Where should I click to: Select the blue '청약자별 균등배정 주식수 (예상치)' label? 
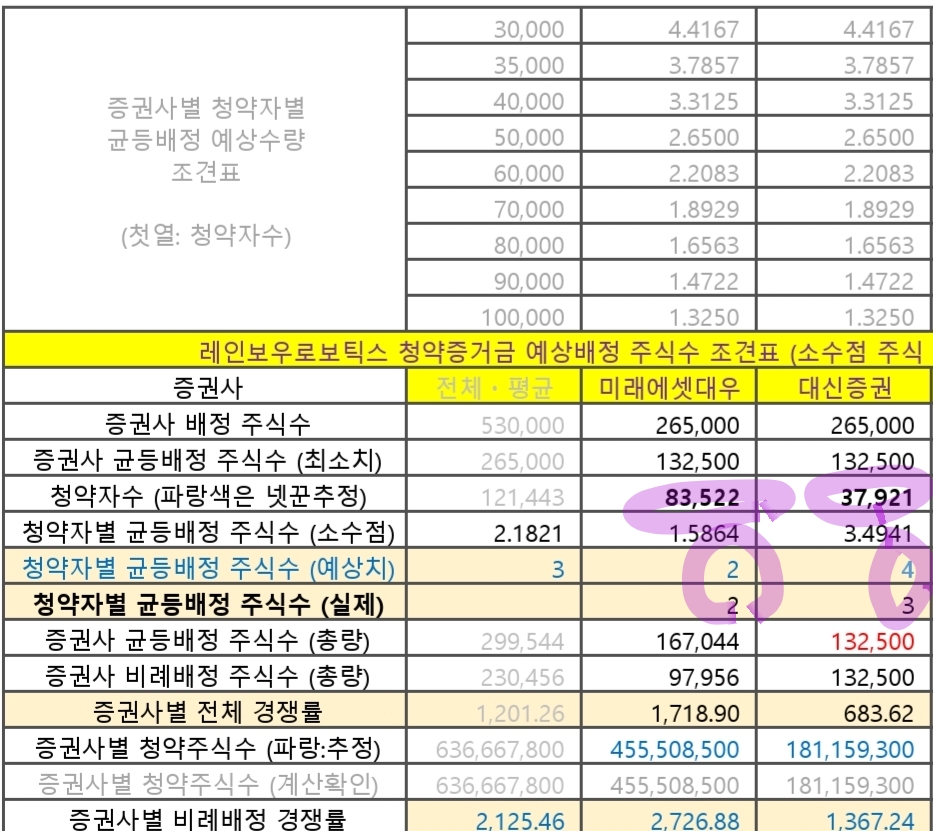205,567
